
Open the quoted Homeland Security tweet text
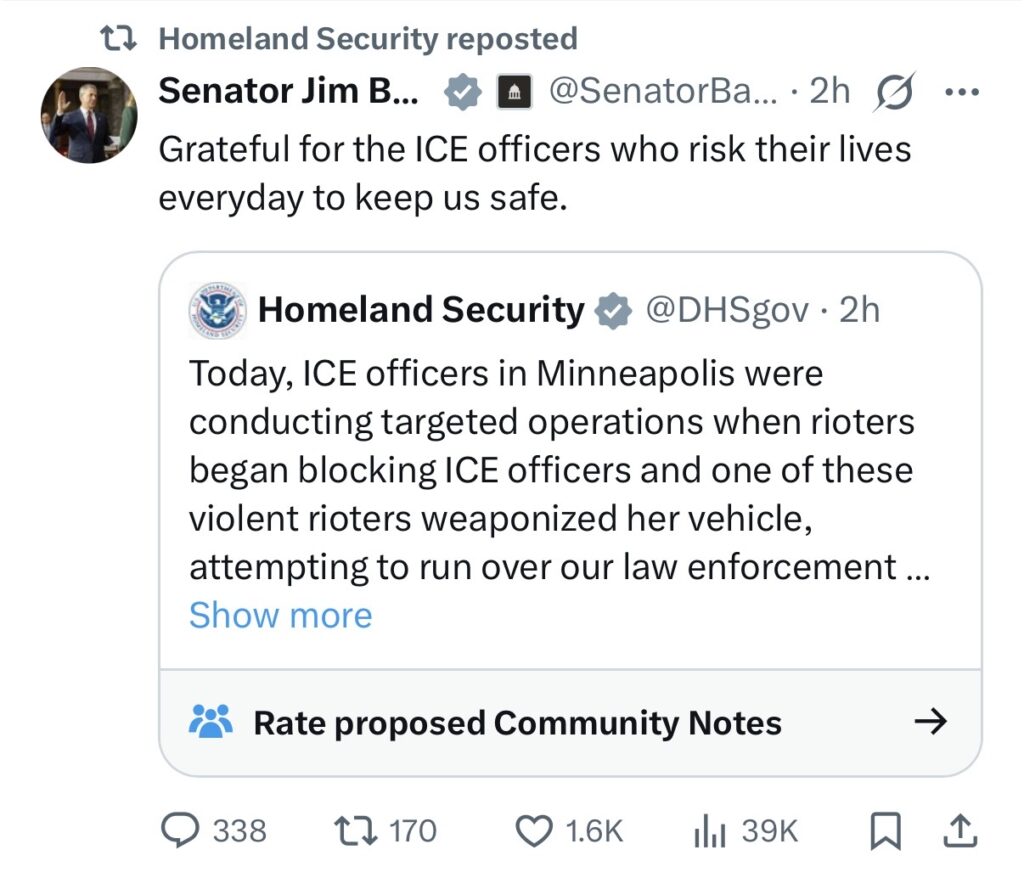click(550, 470)
